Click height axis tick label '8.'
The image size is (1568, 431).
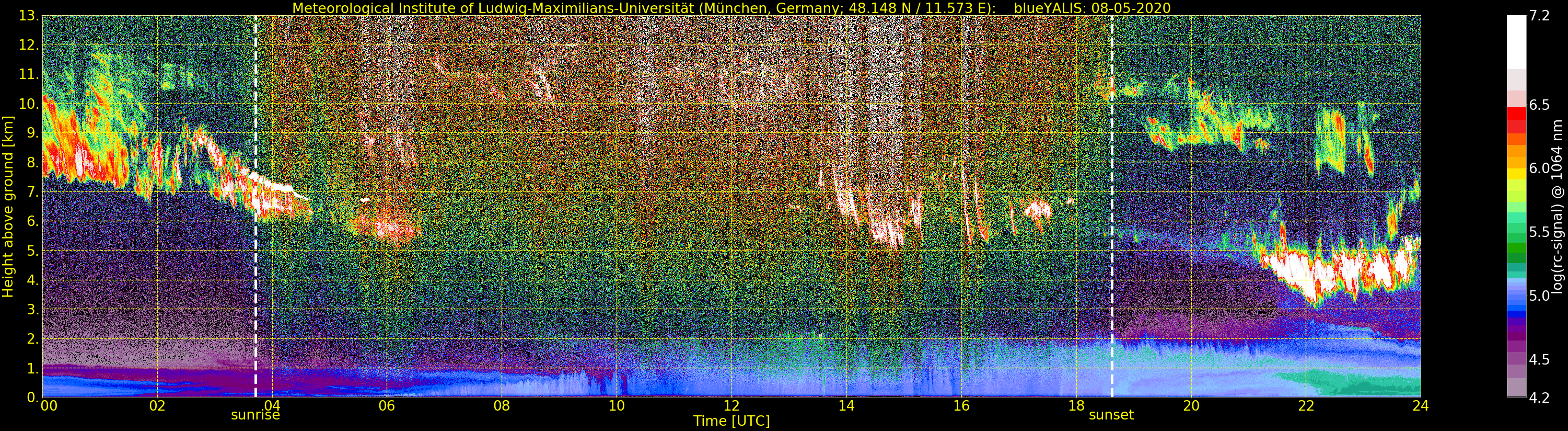click(x=33, y=163)
